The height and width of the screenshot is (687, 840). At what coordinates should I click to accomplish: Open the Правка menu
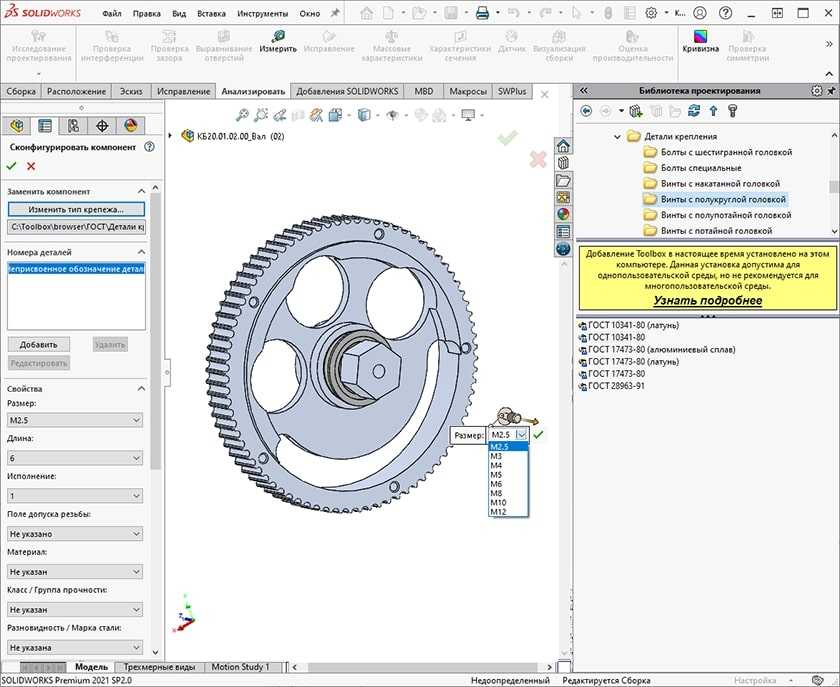coord(147,14)
